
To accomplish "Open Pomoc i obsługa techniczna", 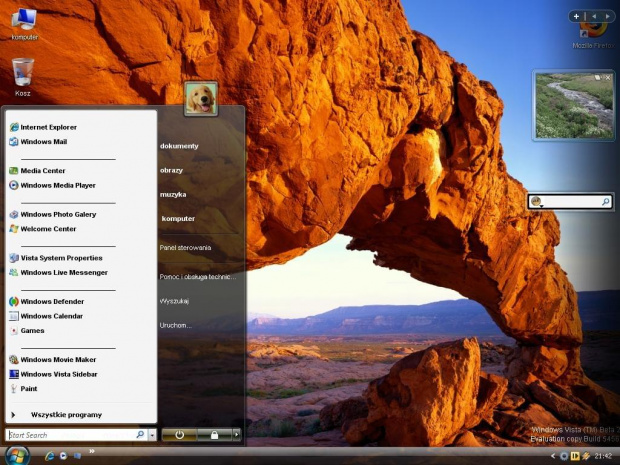I will coord(198,277).
